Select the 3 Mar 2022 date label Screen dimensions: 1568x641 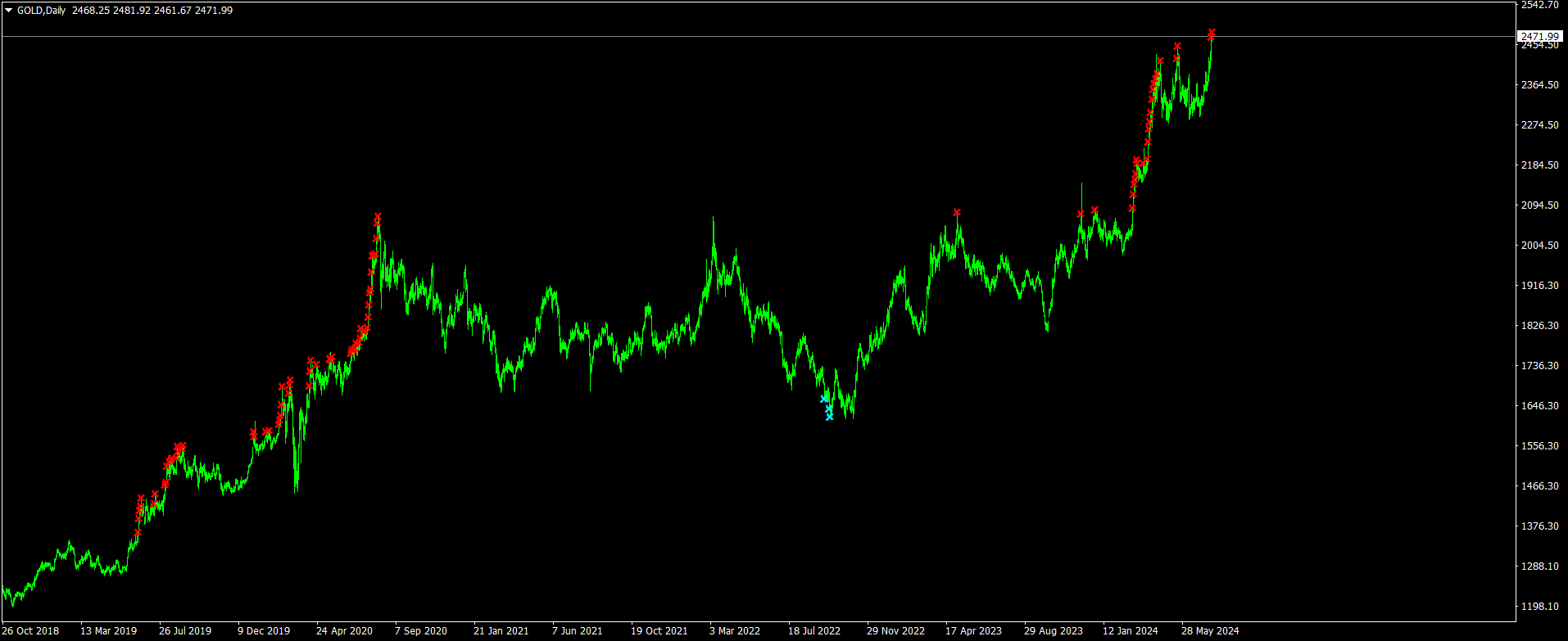coord(735,631)
